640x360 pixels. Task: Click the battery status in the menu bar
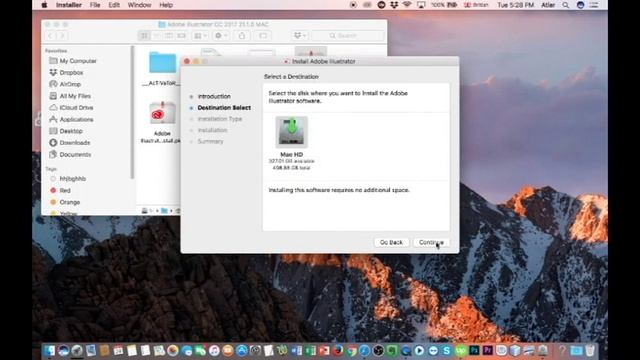tap(444, 5)
